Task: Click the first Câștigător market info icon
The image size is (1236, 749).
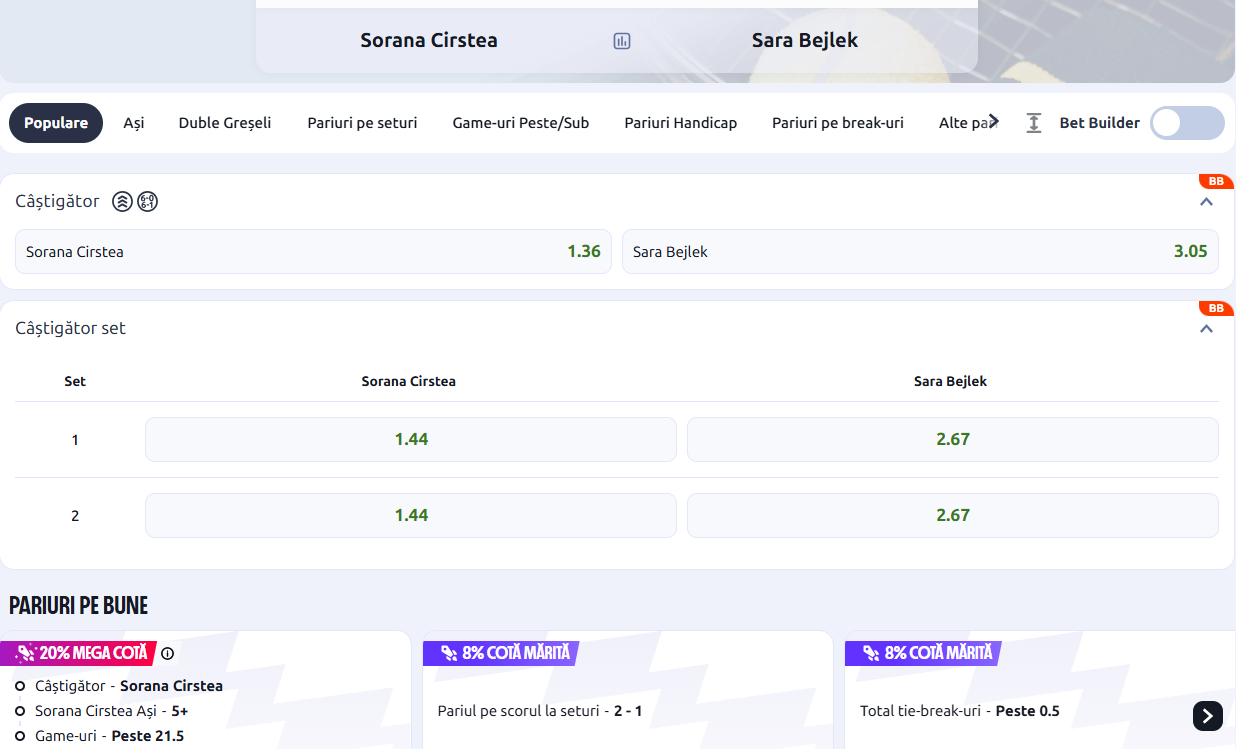Action: (x=122, y=202)
